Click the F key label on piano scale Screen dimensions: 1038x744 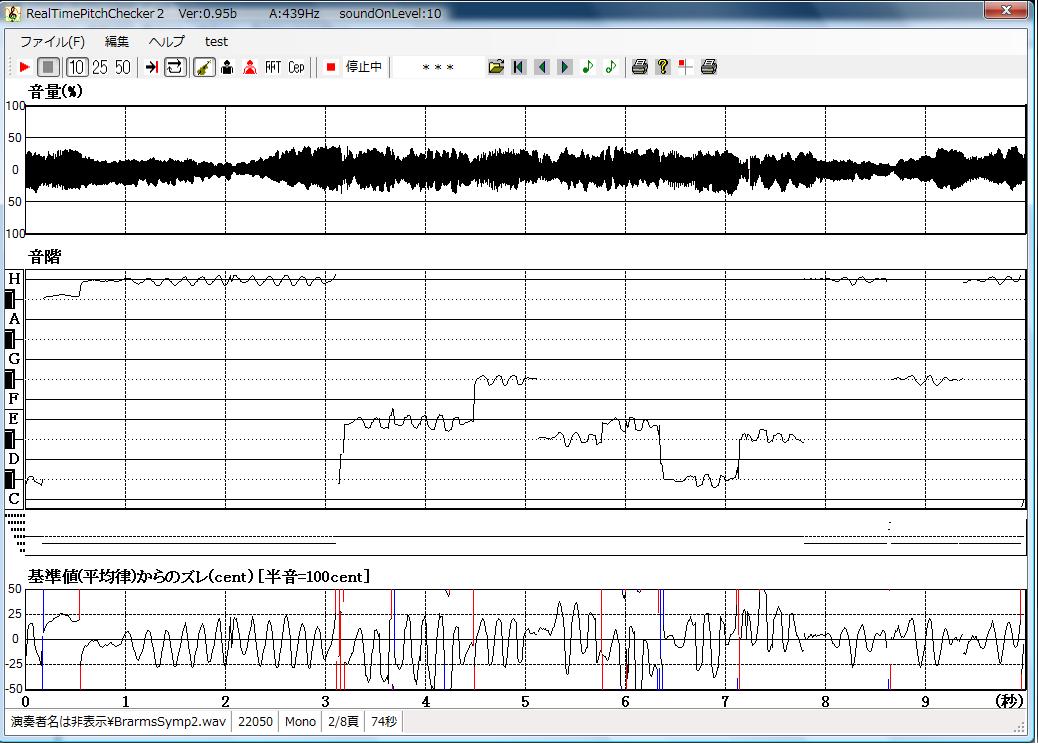point(14,398)
